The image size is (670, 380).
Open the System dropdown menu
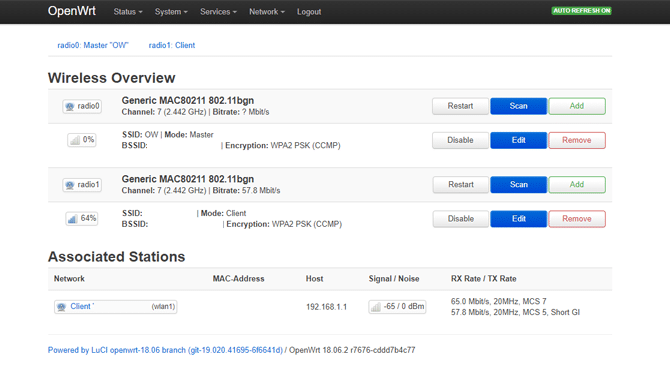click(171, 12)
